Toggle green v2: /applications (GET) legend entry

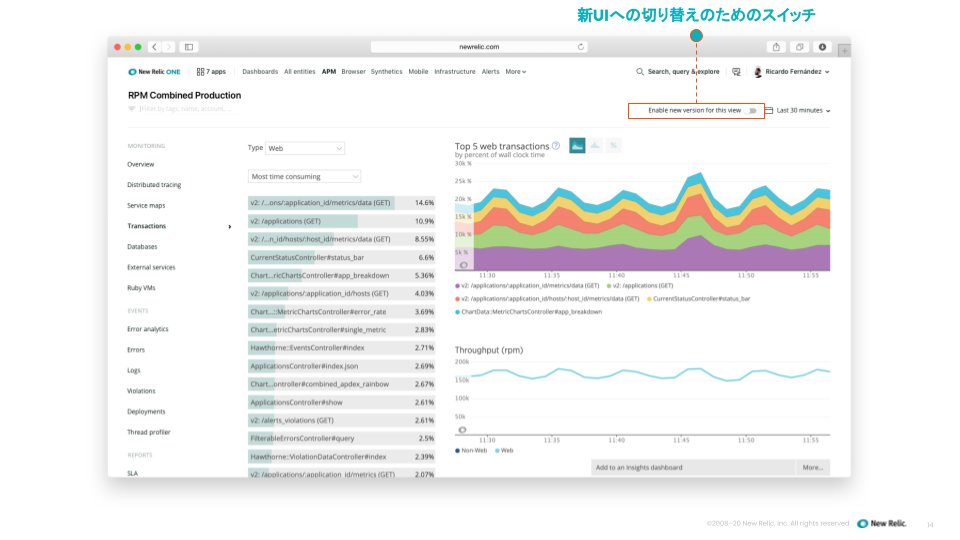pos(640,286)
